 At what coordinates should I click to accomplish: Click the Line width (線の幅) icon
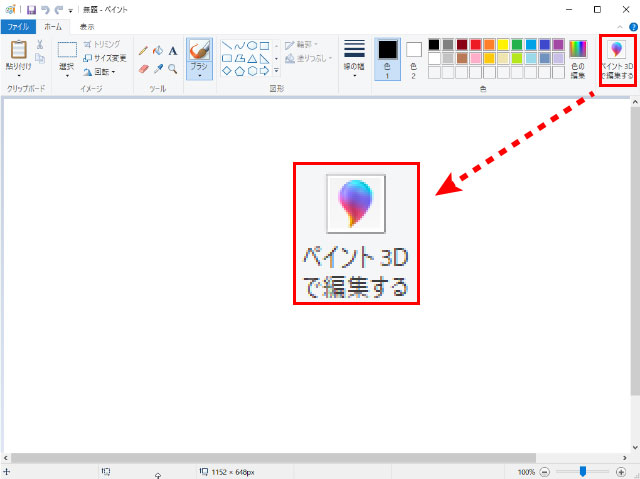354,49
